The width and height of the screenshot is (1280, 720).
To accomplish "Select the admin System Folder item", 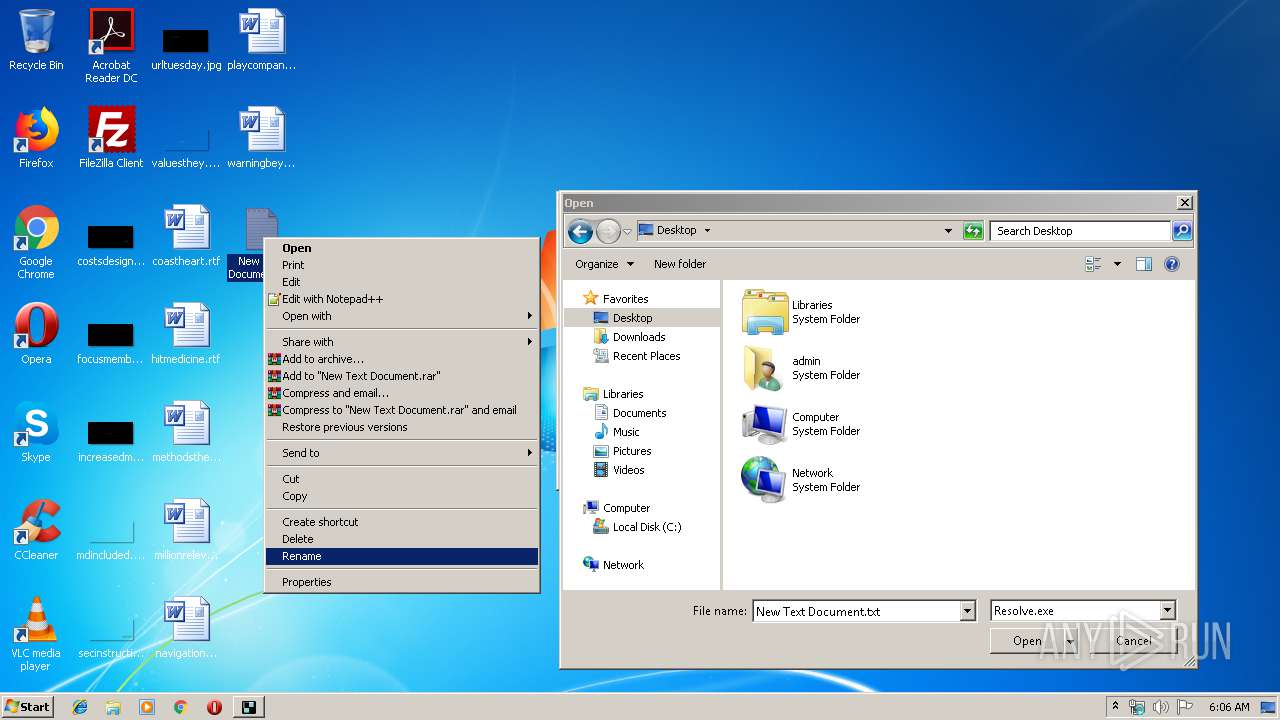I will tap(801, 368).
